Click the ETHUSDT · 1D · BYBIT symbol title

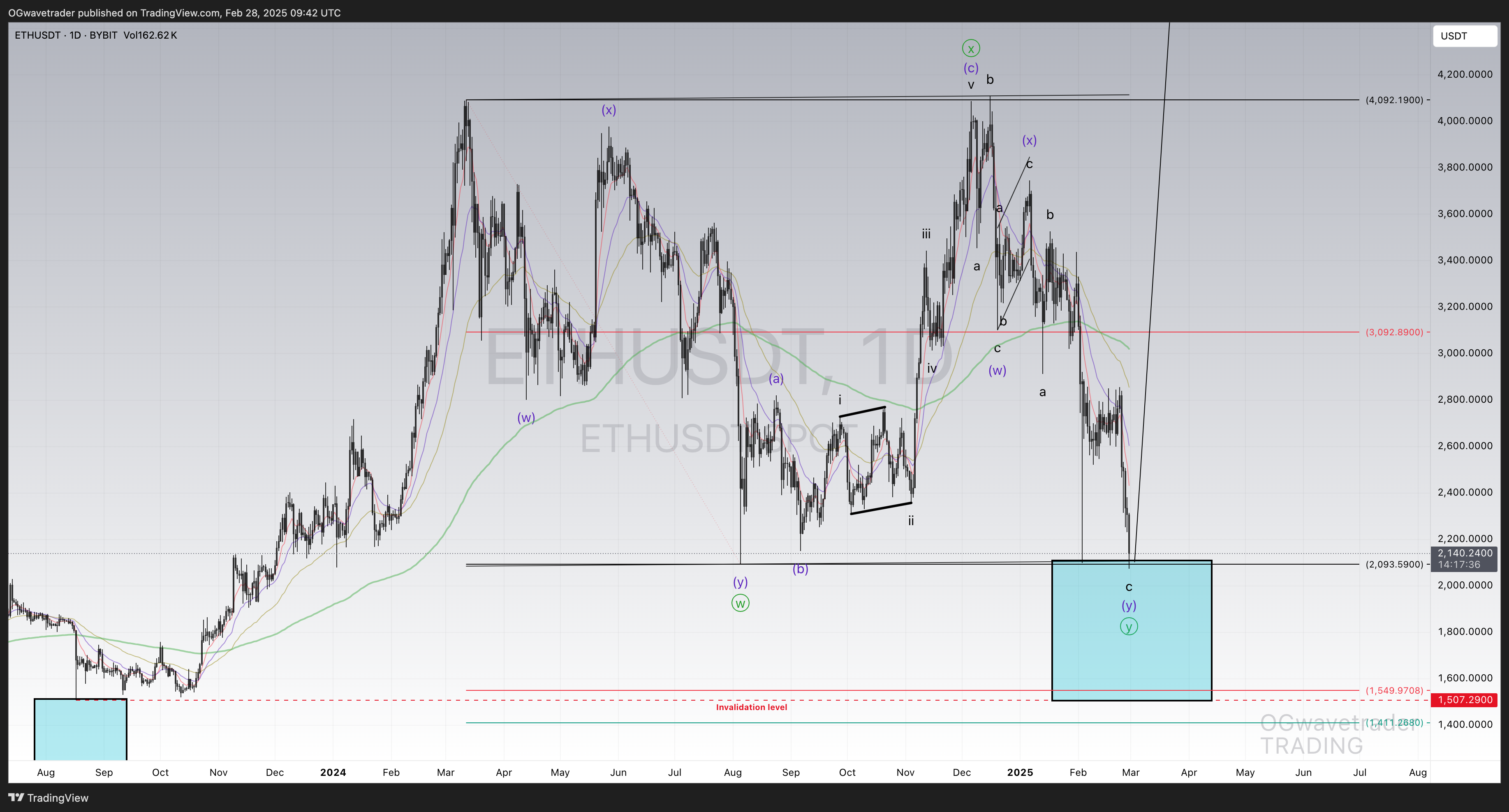pos(66,35)
